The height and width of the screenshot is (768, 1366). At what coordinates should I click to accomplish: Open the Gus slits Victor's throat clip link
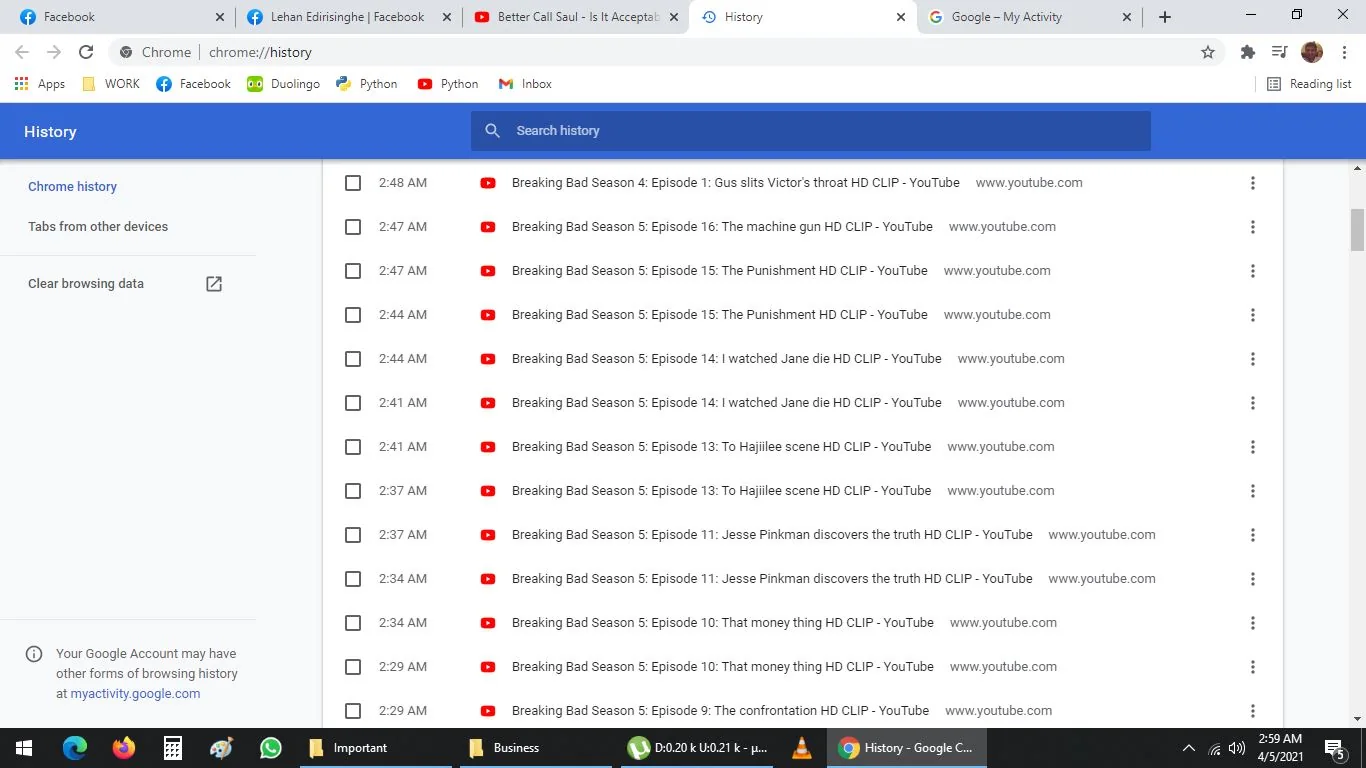click(x=735, y=183)
